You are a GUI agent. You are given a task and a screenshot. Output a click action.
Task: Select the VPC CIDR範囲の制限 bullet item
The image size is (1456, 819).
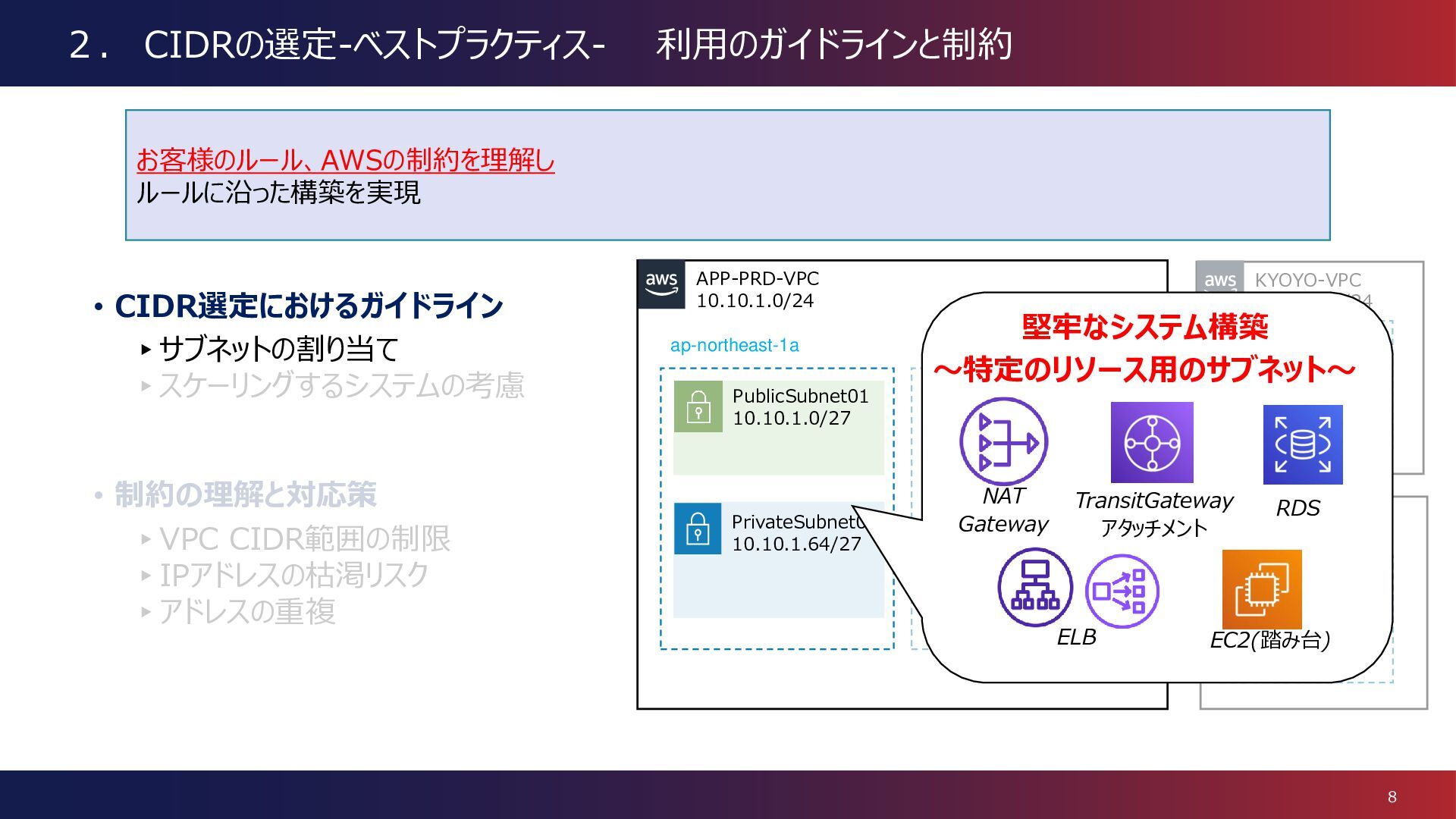click(304, 539)
